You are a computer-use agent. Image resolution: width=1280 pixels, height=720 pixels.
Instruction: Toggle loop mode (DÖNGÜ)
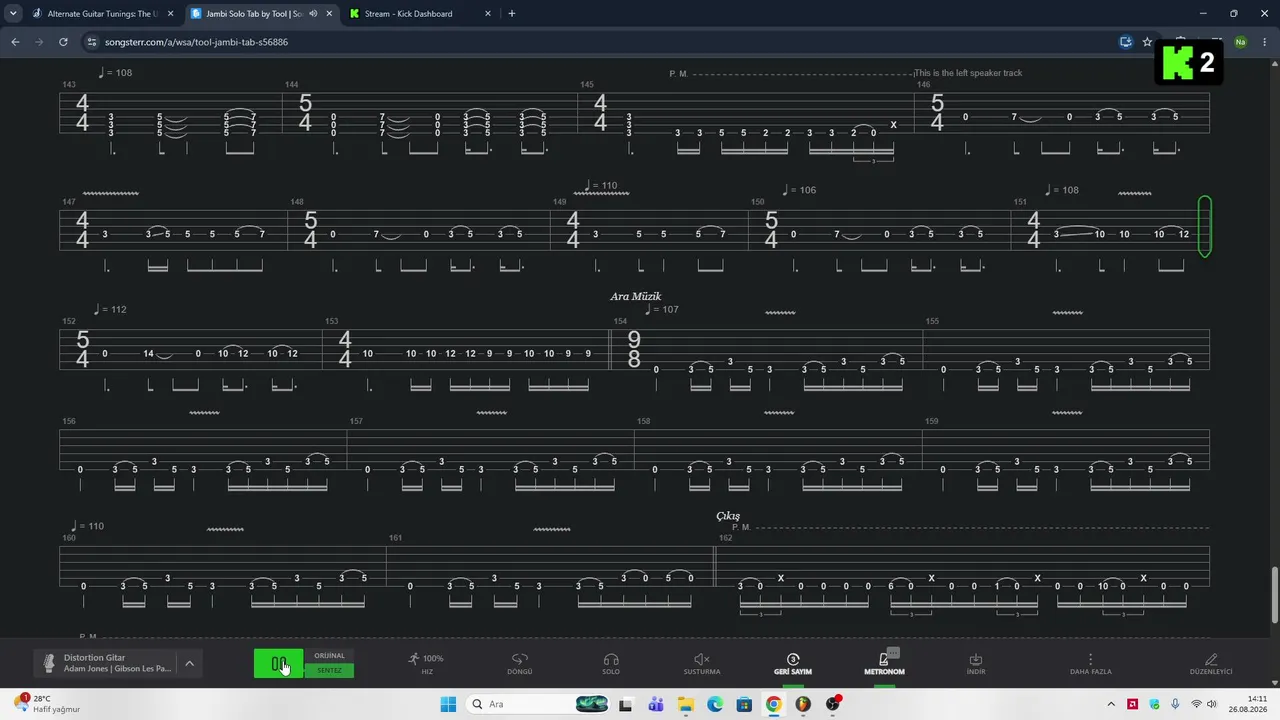520,664
